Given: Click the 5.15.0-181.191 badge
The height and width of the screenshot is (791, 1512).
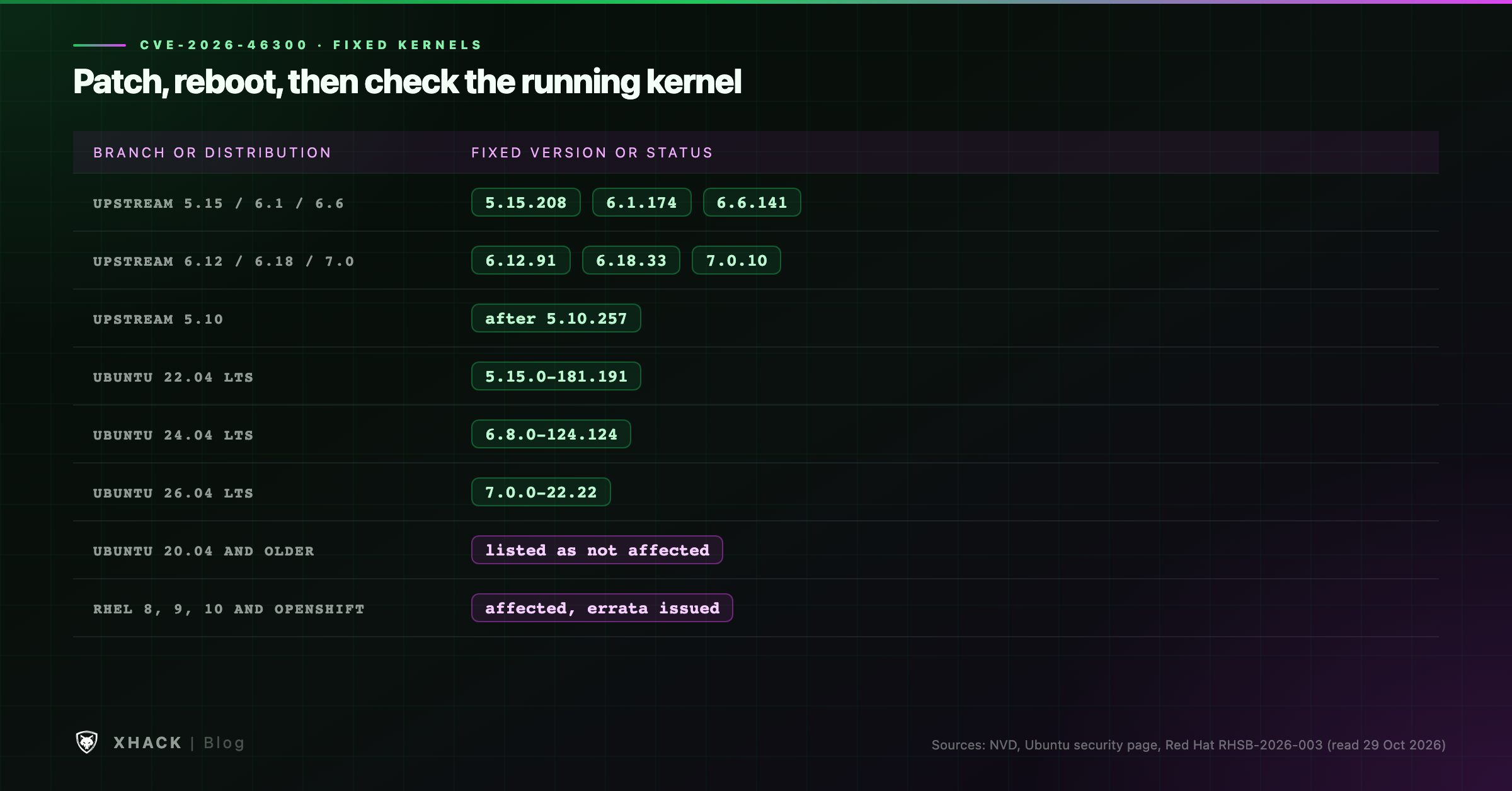Looking at the screenshot, I should pyautogui.click(x=556, y=376).
